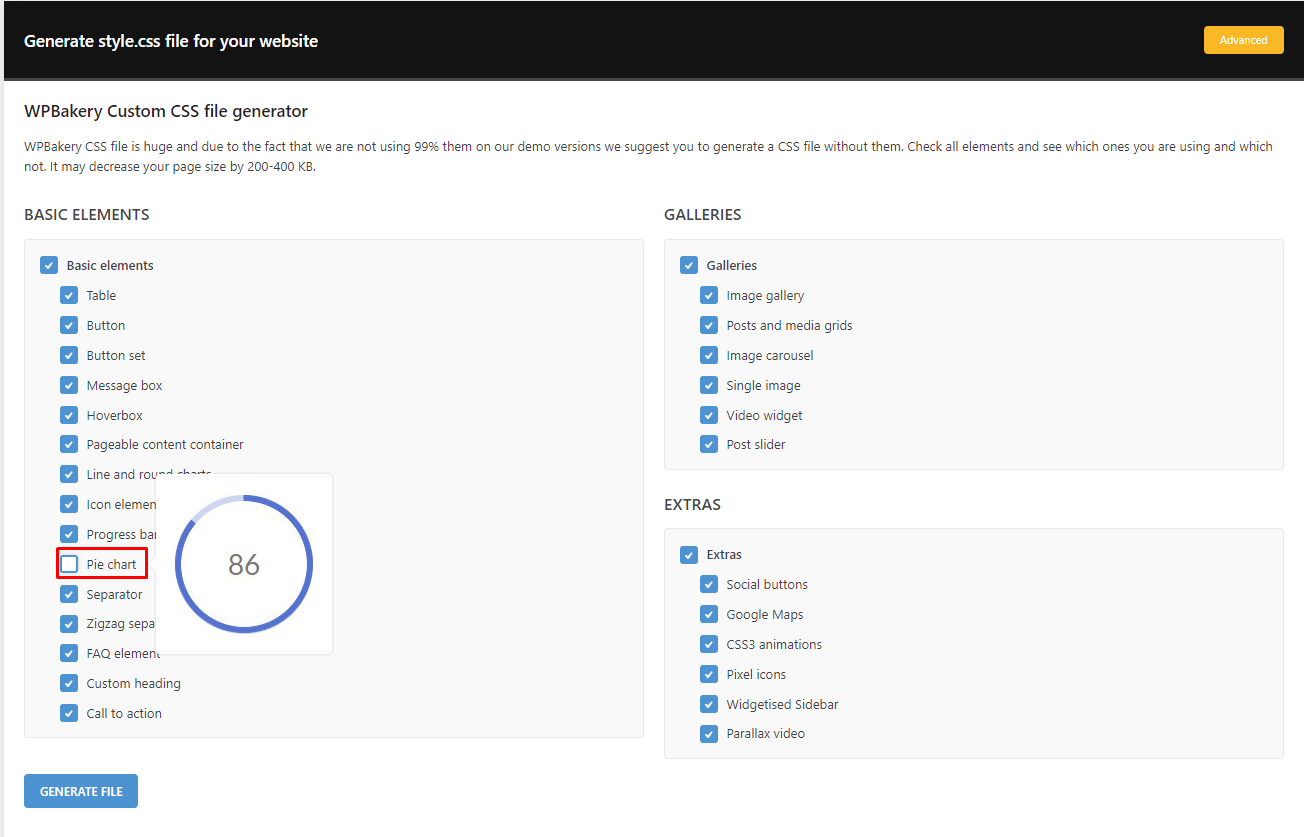The height and width of the screenshot is (837, 1304).
Task: Uncheck the Button set checkbox
Action: pos(69,355)
